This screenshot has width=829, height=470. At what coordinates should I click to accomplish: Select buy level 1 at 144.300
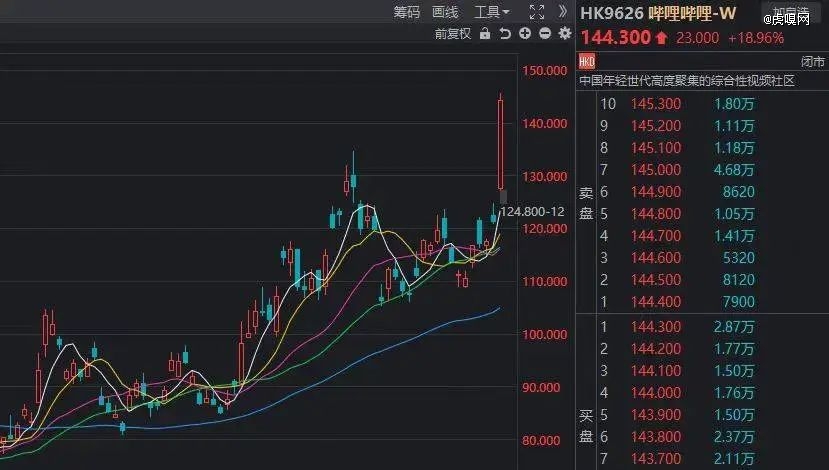point(680,327)
